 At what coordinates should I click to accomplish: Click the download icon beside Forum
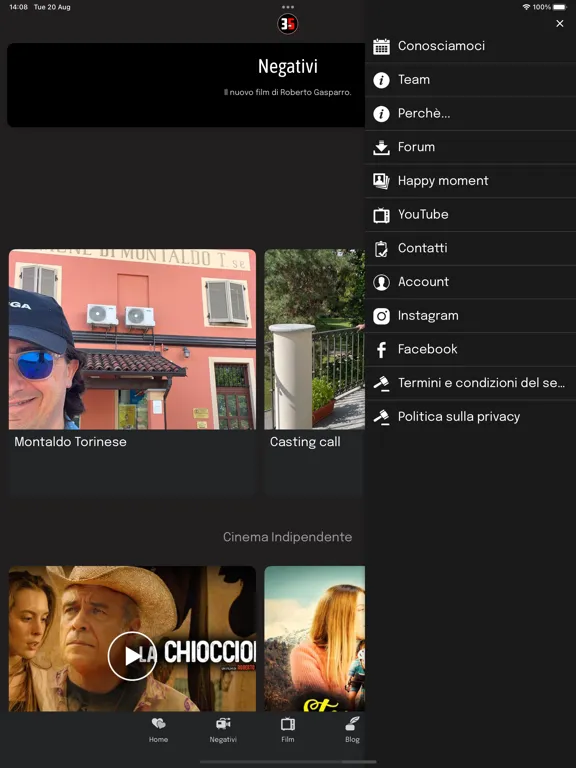pyautogui.click(x=381, y=147)
